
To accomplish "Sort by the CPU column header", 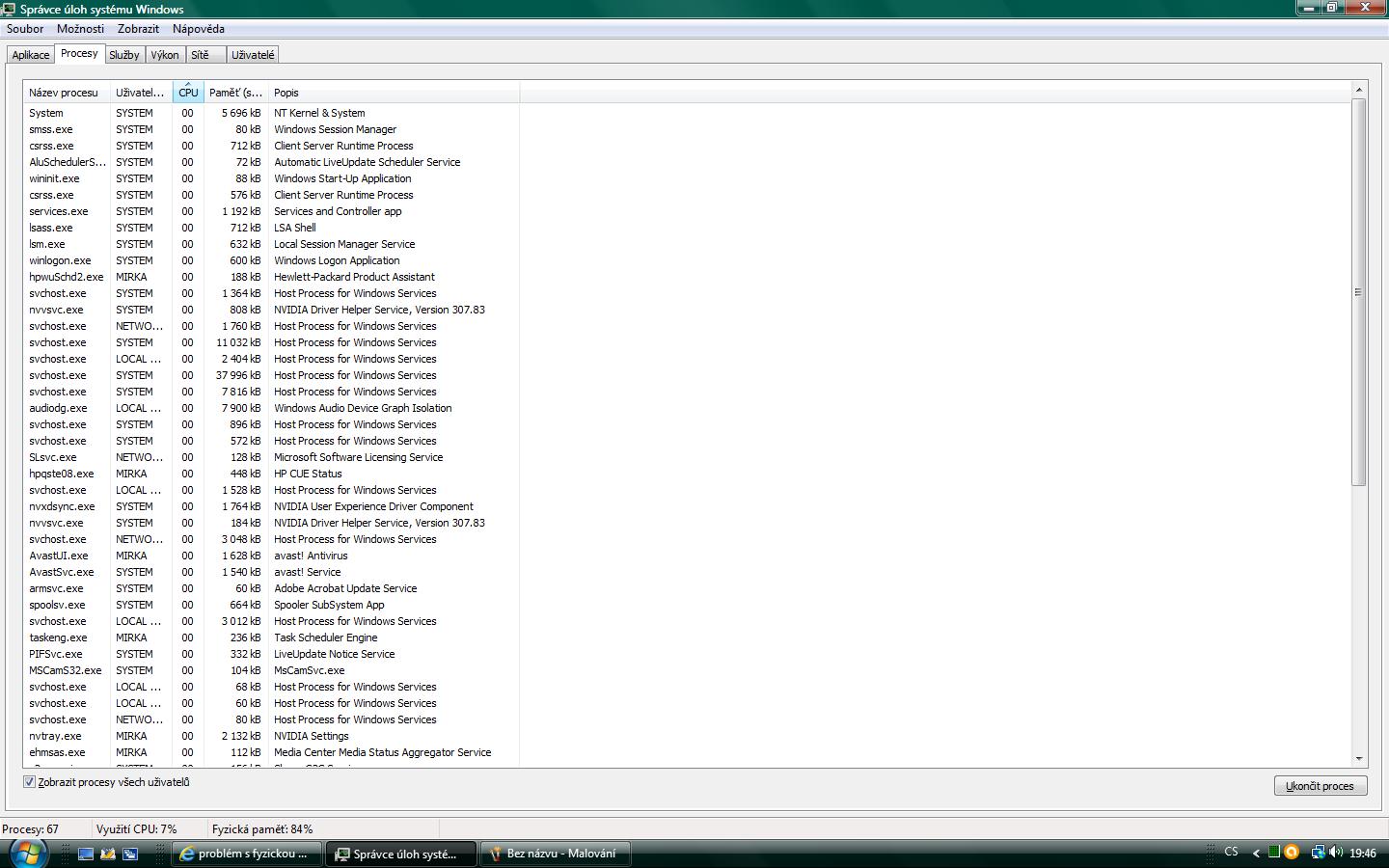I will tap(188, 93).
